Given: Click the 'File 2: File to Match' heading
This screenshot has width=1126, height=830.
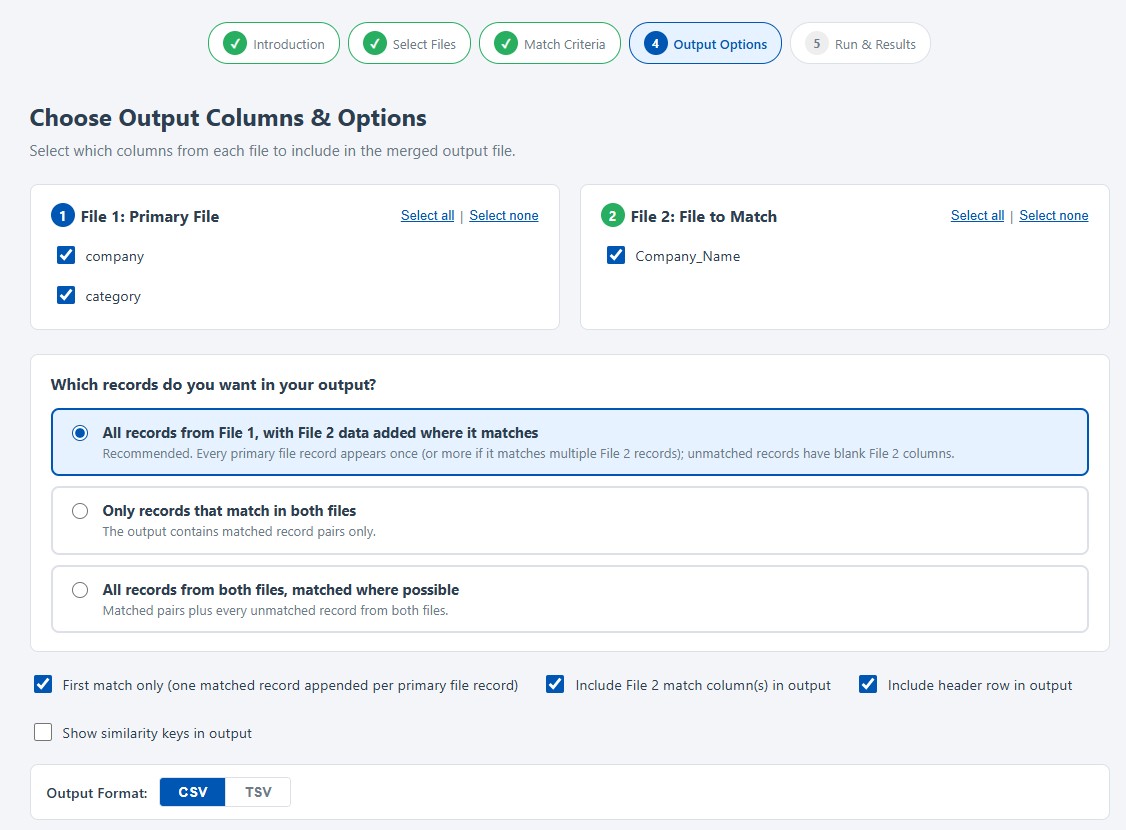Looking at the screenshot, I should click(704, 216).
